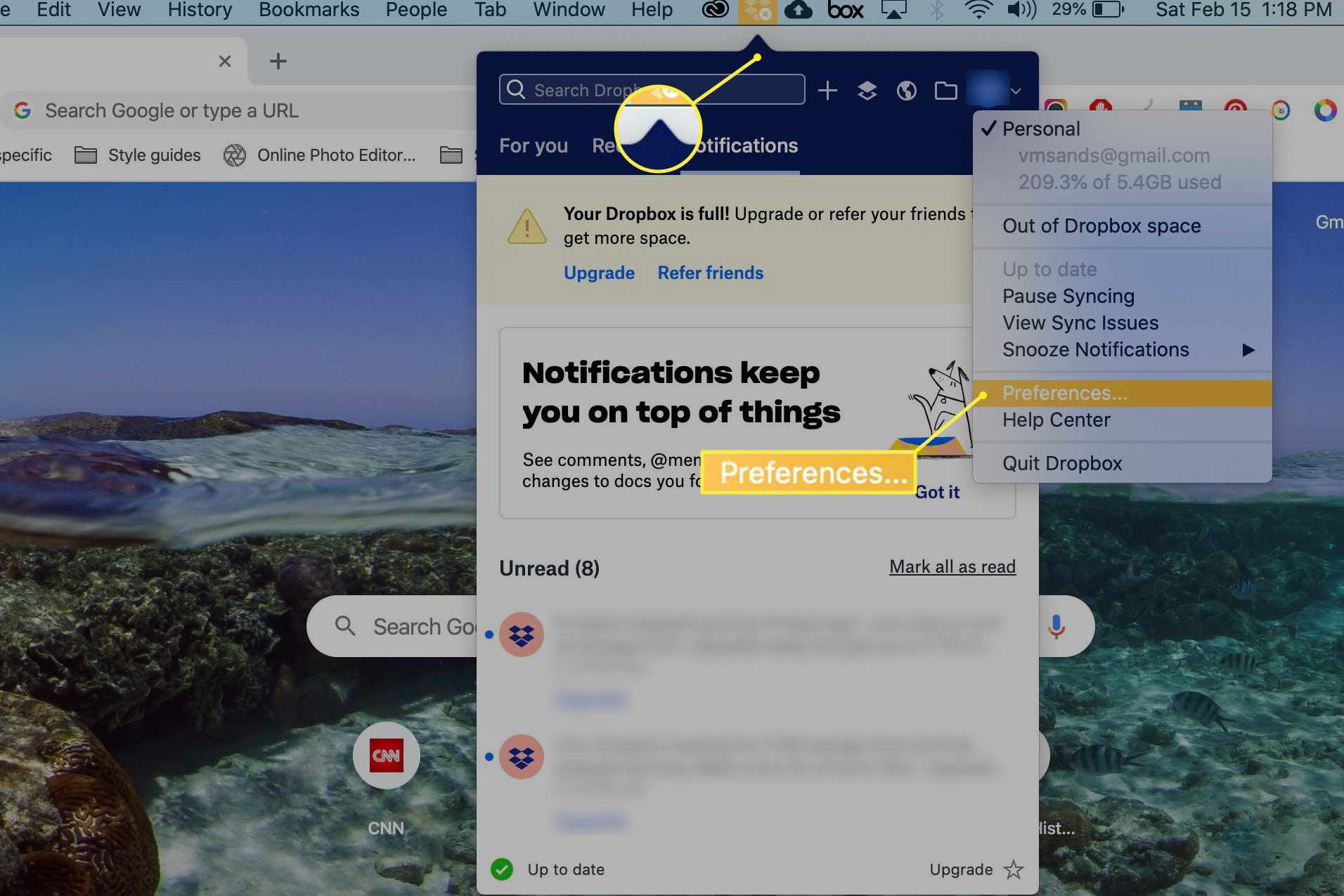Open the Online Photo Editor bookmark

click(320, 155)
